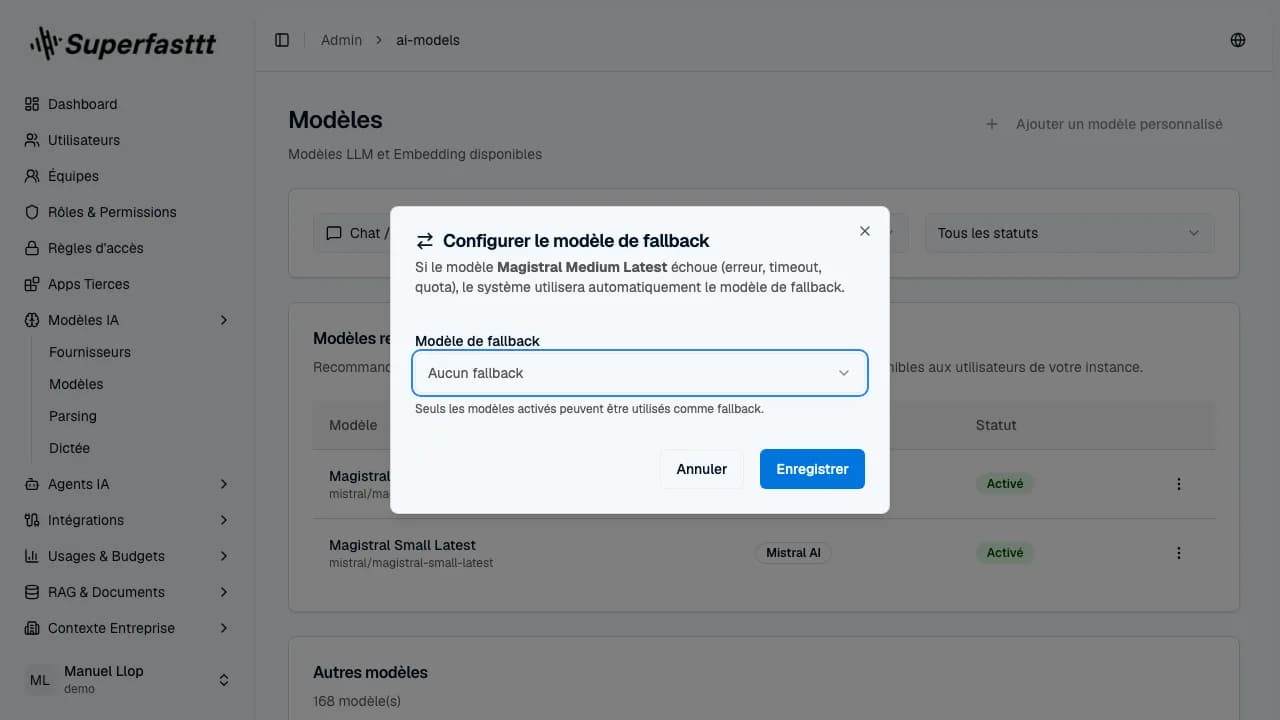
Task: Open the three-dot menu for Magistral Medium row
Action: [1179, 484]
